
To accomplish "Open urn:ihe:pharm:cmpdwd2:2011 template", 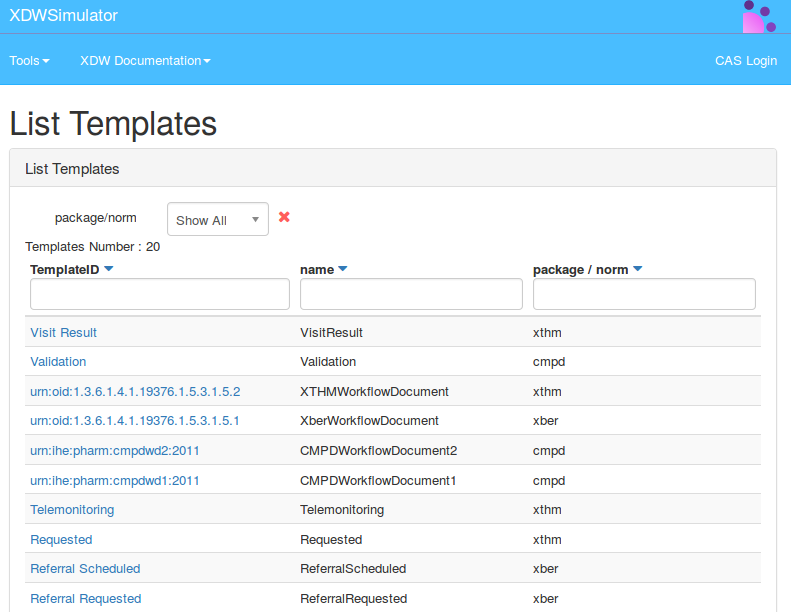I will pos(115,451).
